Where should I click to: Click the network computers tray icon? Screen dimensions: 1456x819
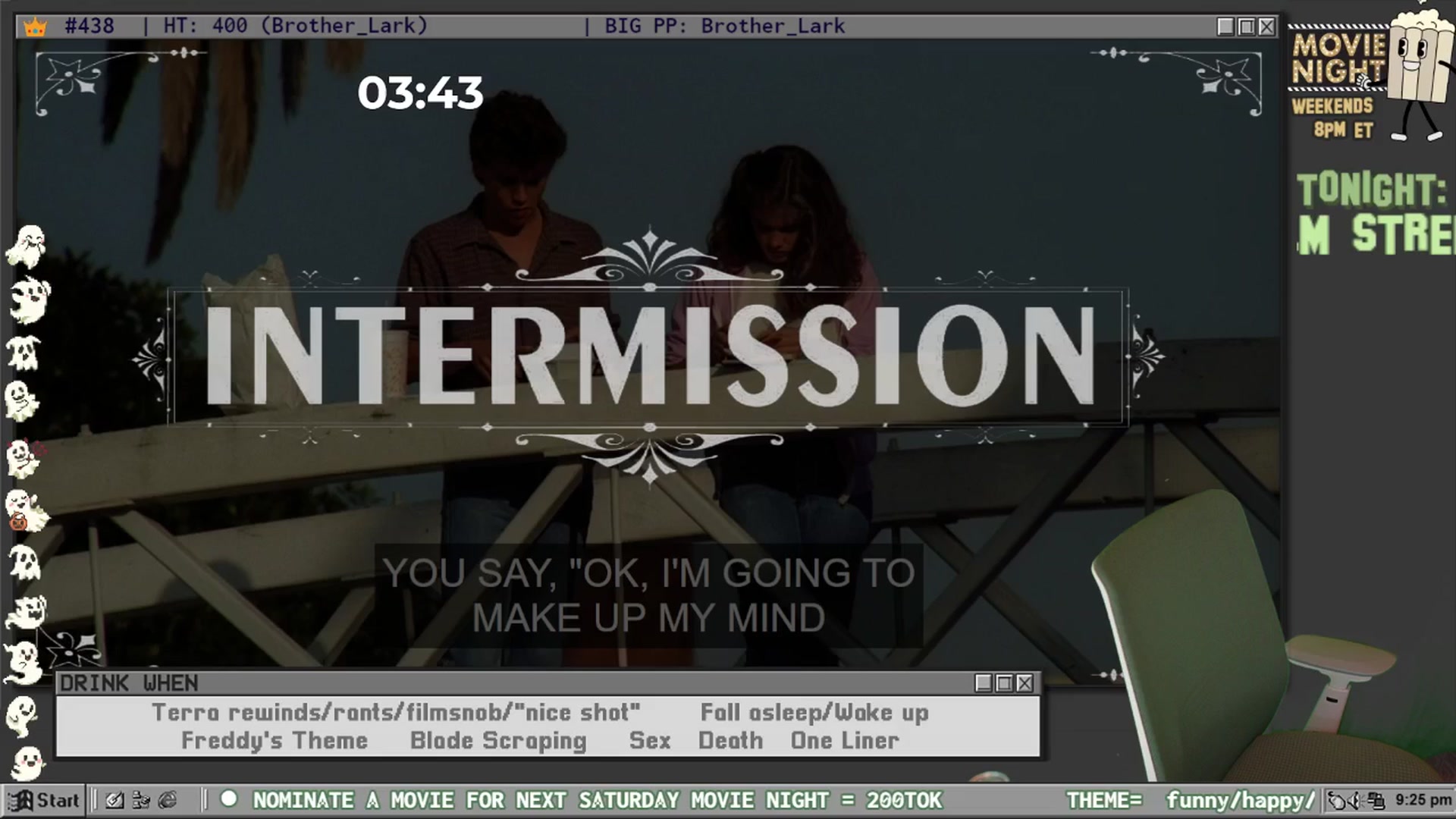[x=1376, y=801]
